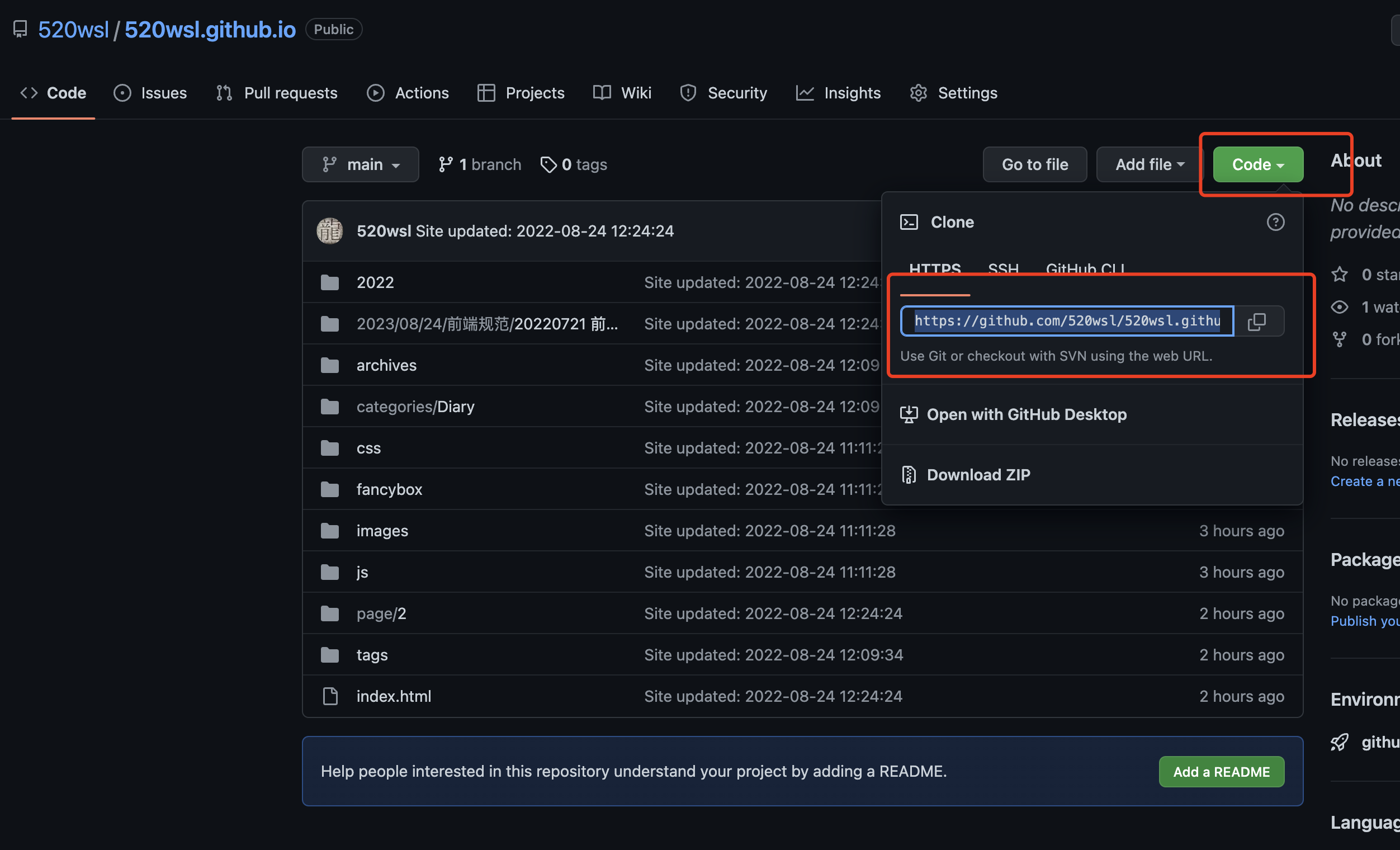Click the folder icon next to archives

coord(329,365)
